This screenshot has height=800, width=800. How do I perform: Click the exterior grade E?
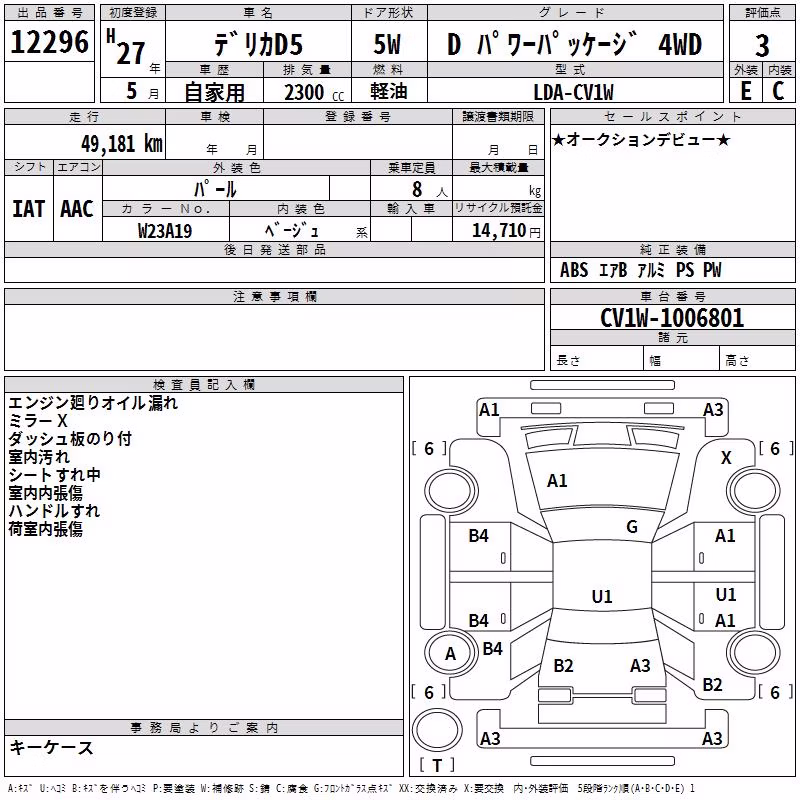(x=746, y=91)
